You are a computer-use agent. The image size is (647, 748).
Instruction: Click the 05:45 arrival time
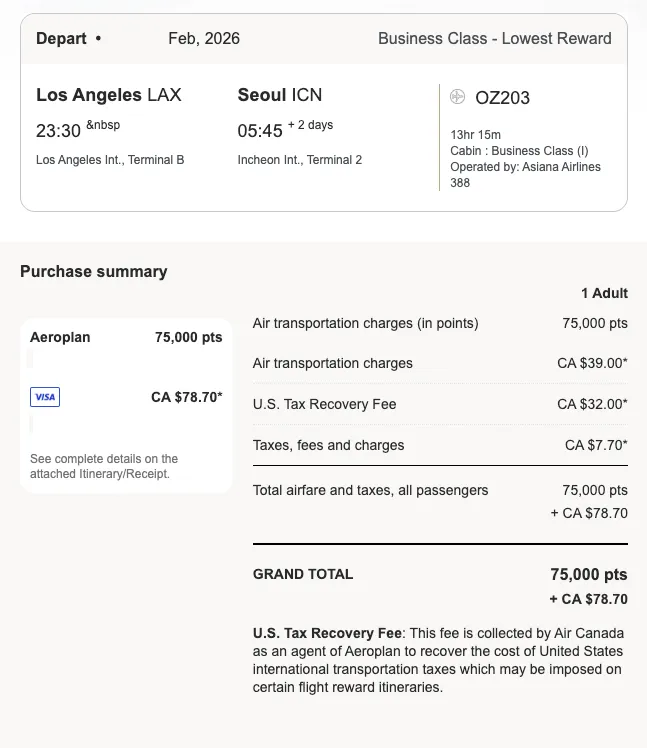coord(260,131)
